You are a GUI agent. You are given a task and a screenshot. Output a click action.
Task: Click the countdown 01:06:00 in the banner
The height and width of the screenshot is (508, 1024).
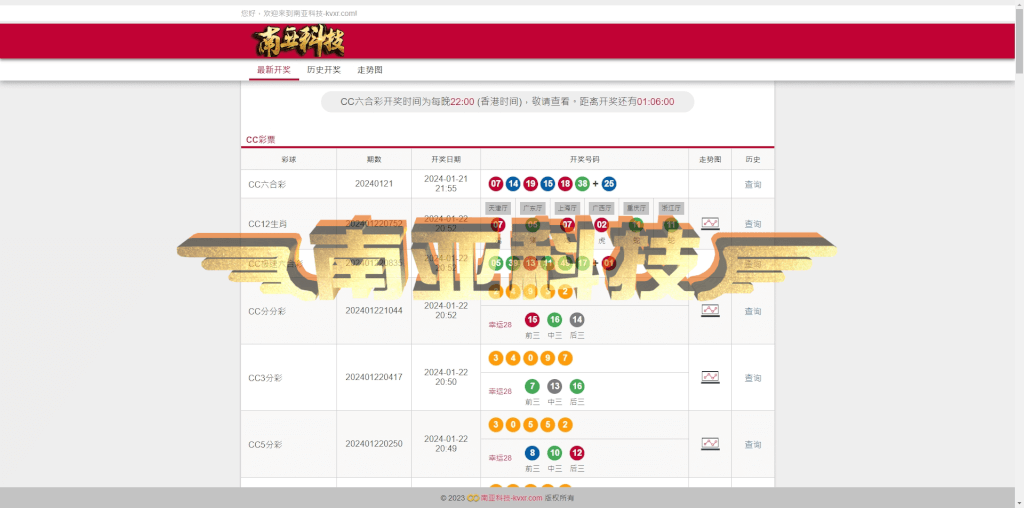(656, 102)
